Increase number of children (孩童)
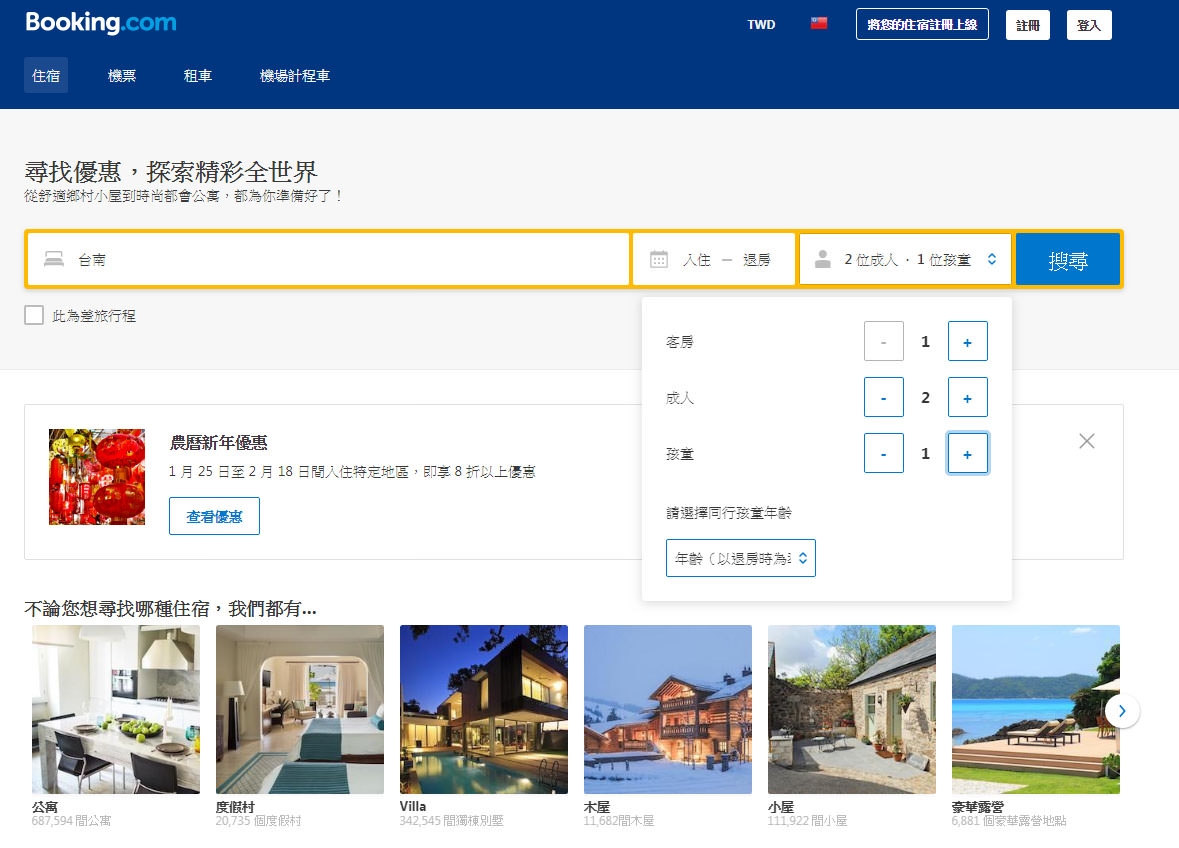Image resolution: width=1179 pixels, height=848 pixels. [968, 453]
